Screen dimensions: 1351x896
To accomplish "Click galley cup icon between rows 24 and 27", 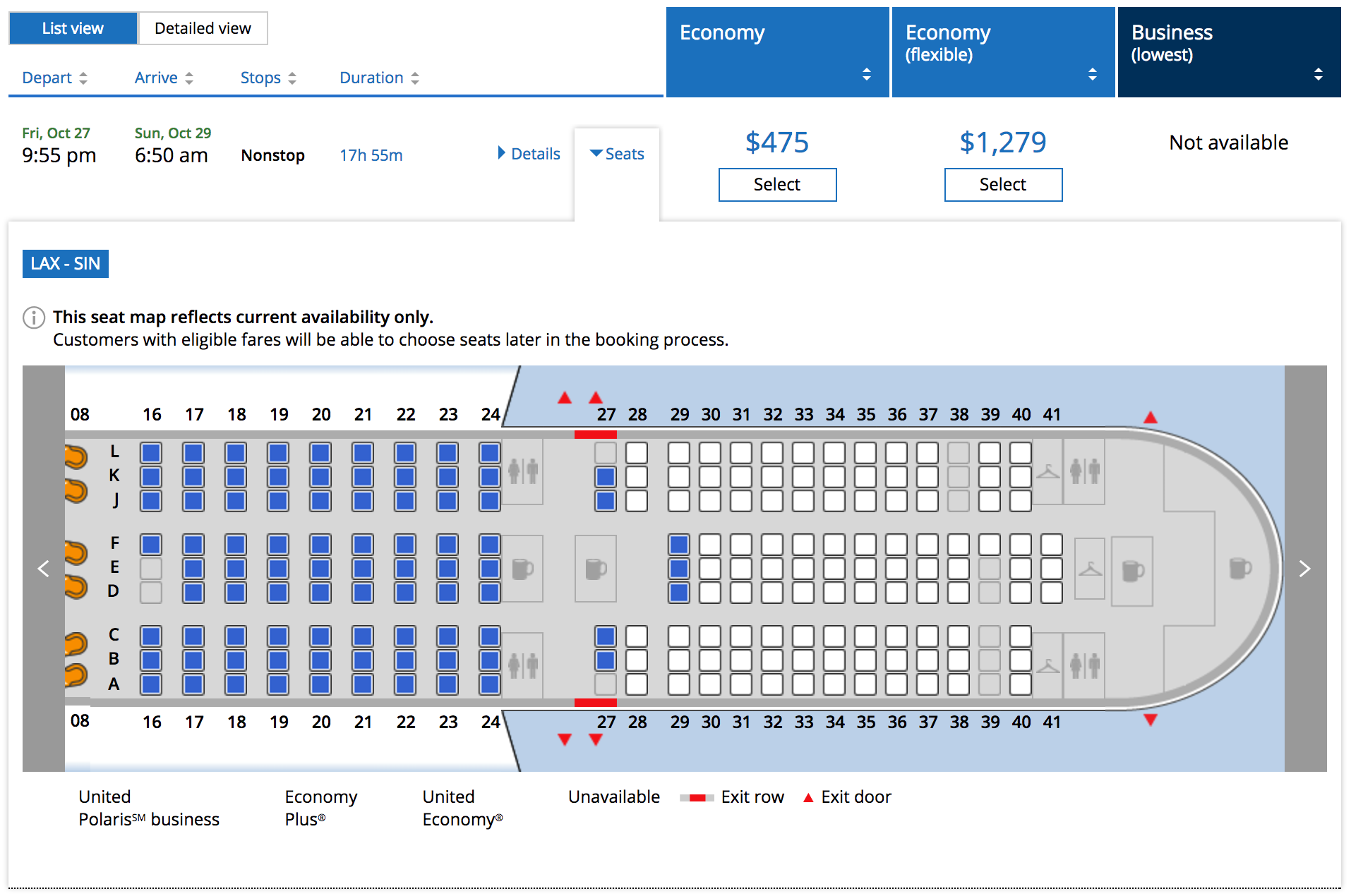I will 596,569.
